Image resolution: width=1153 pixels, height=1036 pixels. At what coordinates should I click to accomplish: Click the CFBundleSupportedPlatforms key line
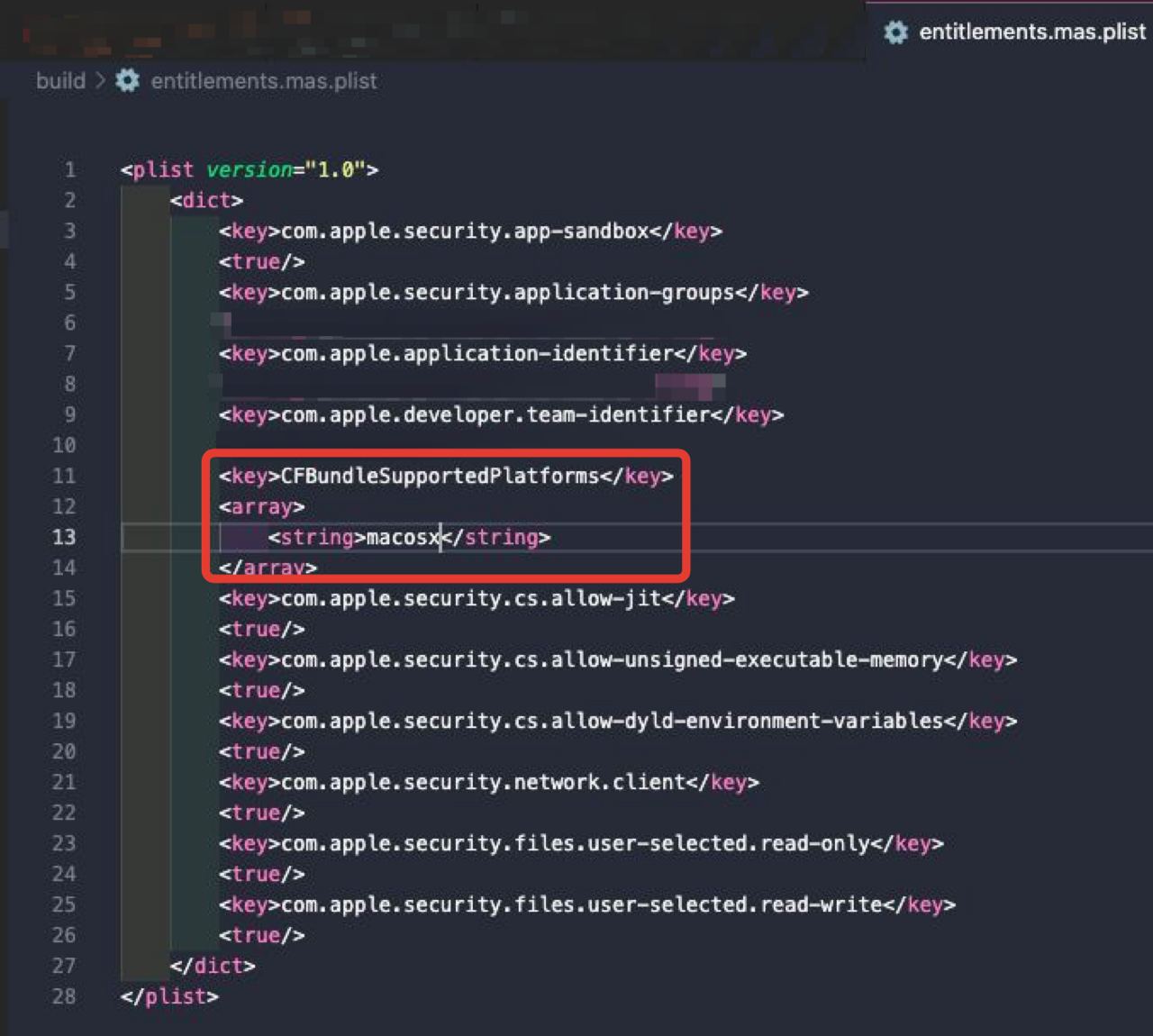(446, 476)
